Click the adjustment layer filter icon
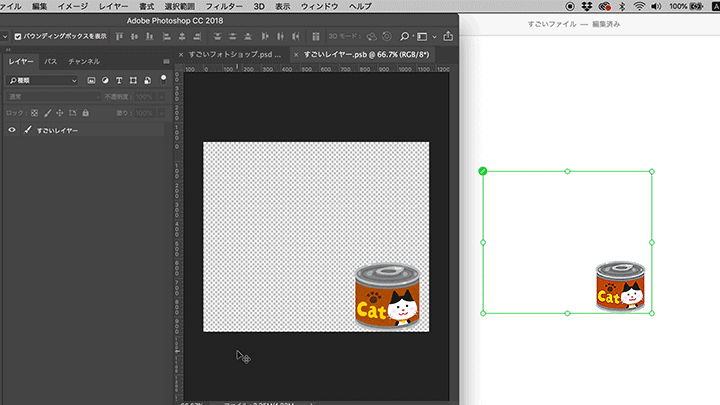Viewport: 720px width, 405px height. click(105, 80)
